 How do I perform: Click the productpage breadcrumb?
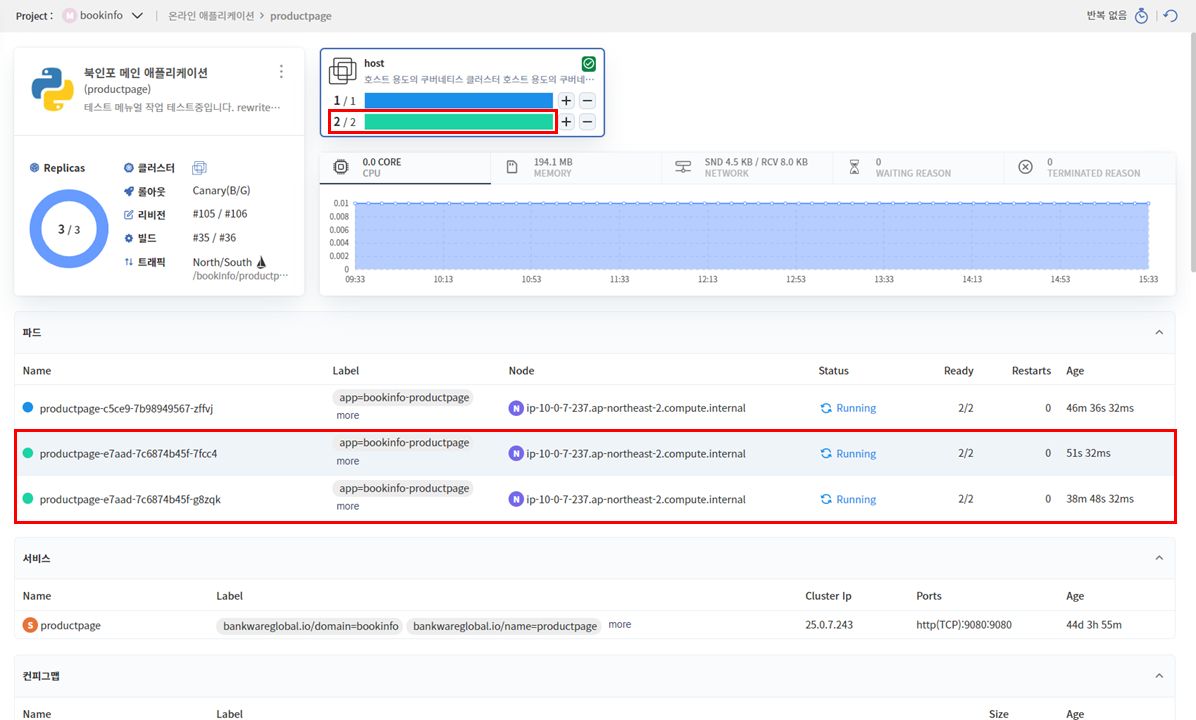click(x=301, y=16)
